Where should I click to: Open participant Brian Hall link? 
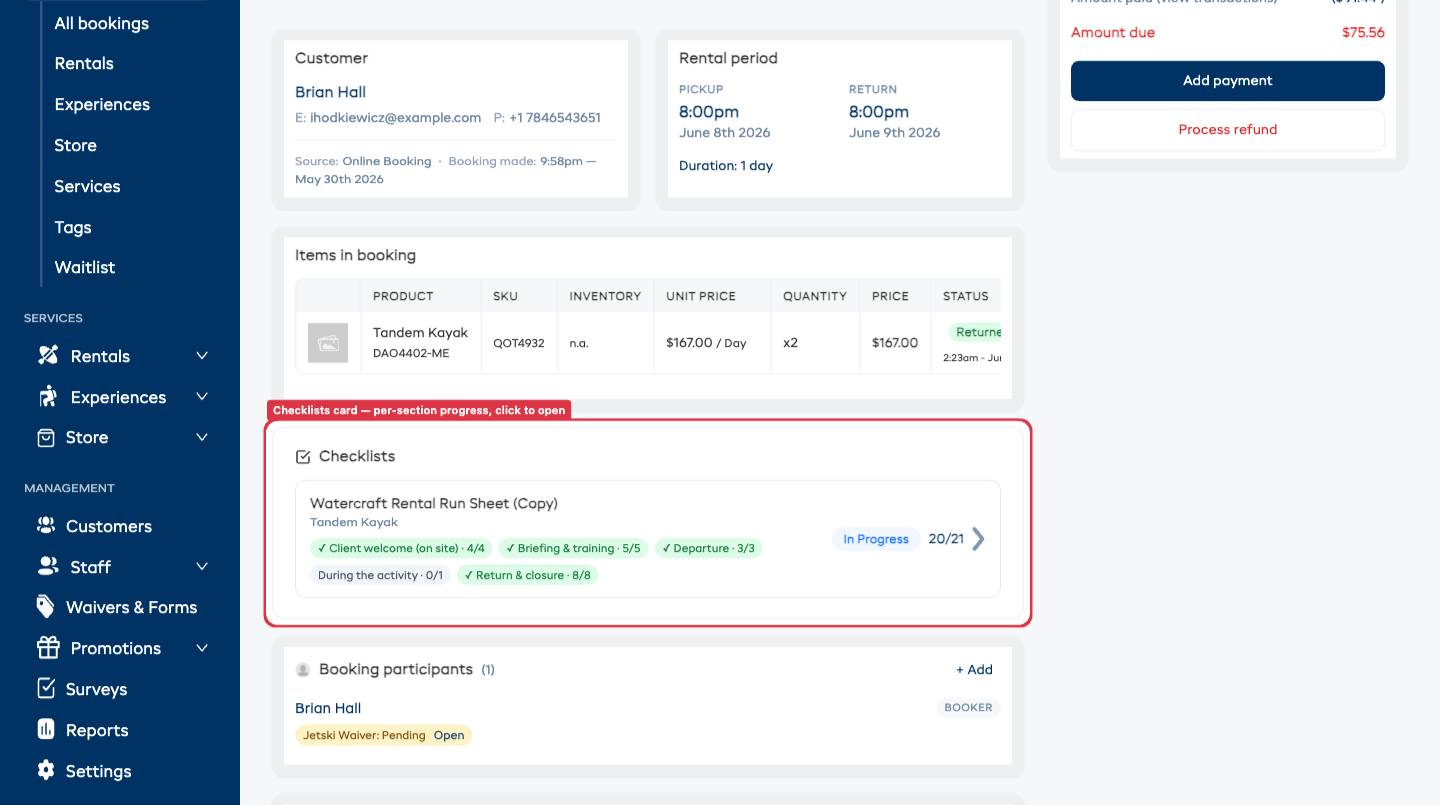point(328,708)
